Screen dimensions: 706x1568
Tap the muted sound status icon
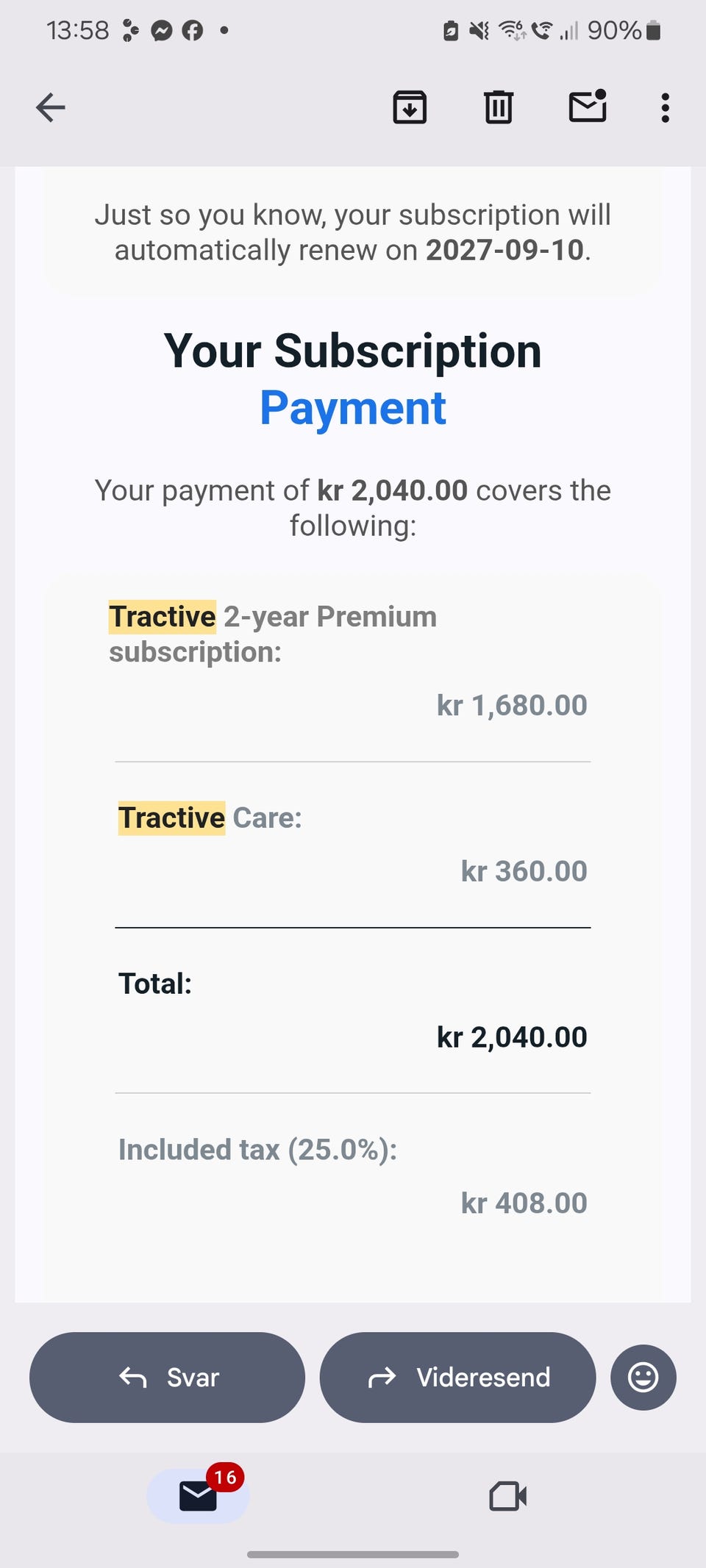(x=479, y=30)
